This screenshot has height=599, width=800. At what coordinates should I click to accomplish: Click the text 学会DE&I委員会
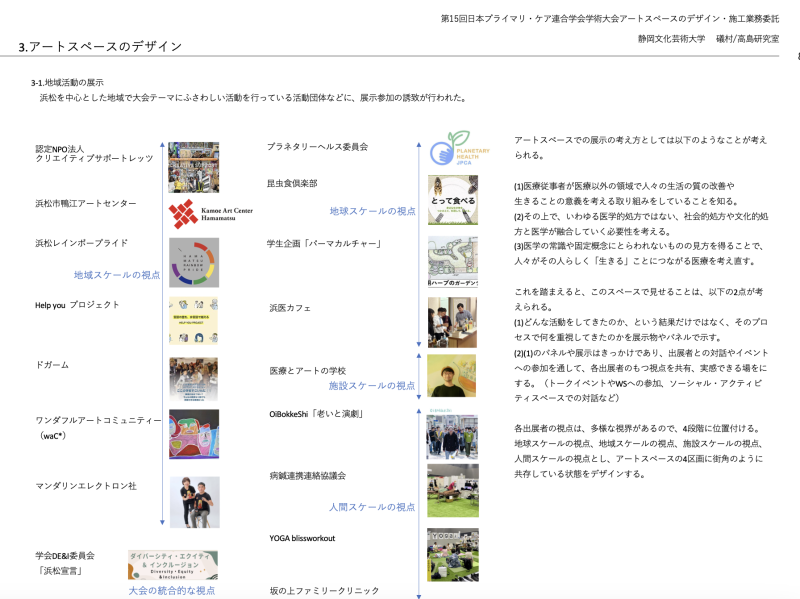(65, 556)
